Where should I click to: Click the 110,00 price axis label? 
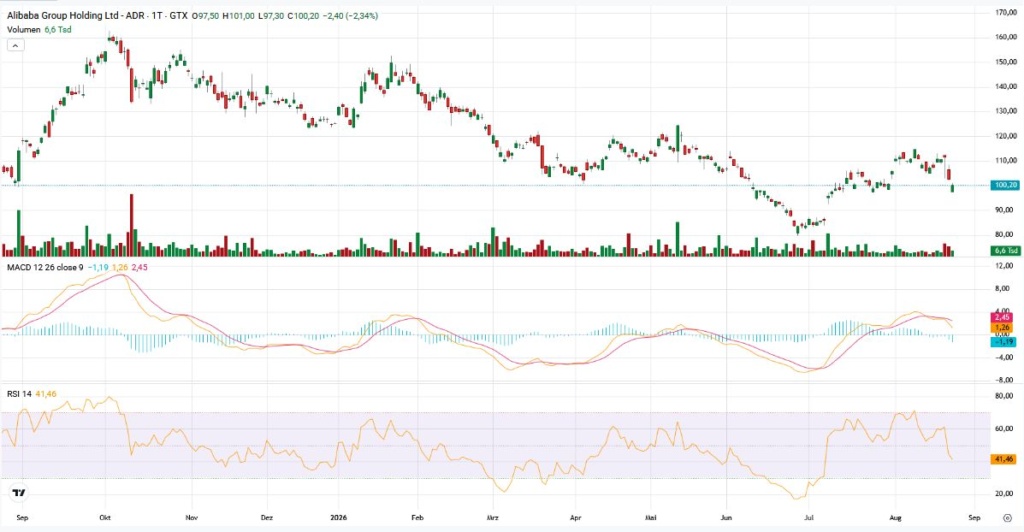pos(1006,161)
